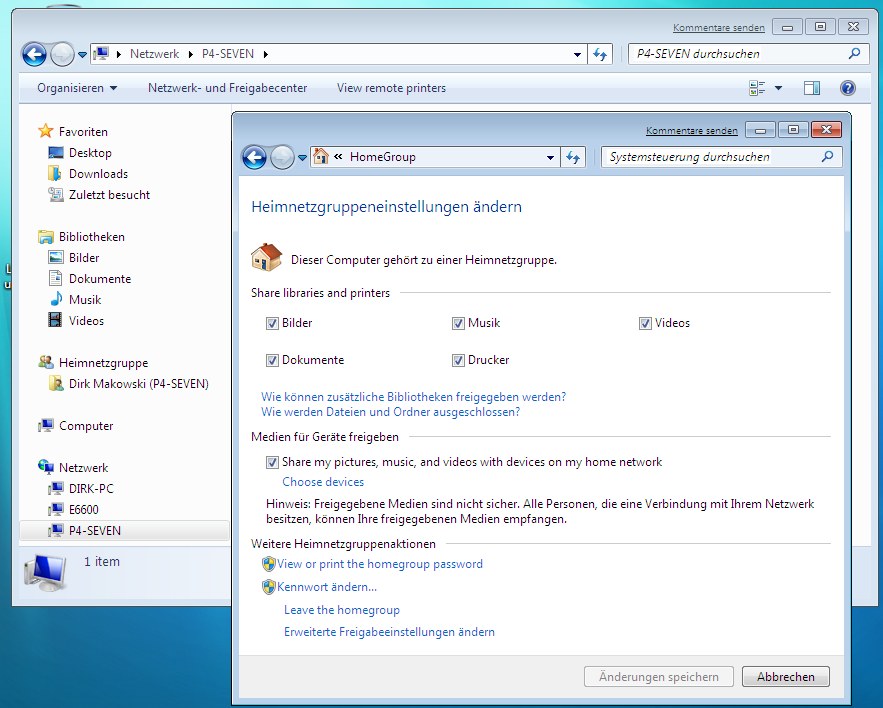Uncheck the Bilder sharing checkbox
This screenshot has width=883, height=708.
click(x=272, y=323)
